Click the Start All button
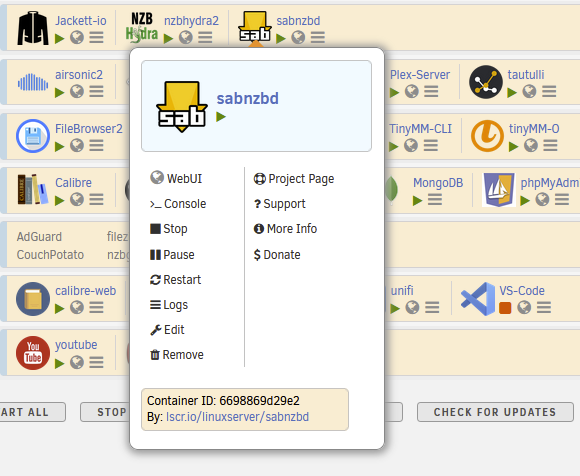Screen dimensions: 580x476 coord(33,412)
